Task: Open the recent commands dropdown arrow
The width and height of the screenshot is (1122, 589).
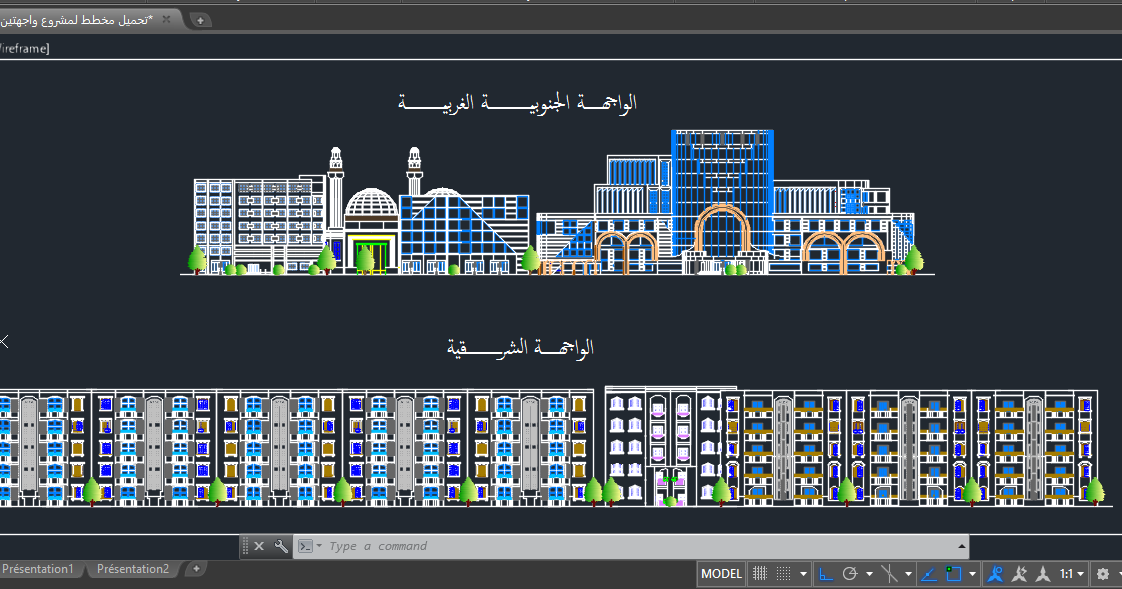Action: [318, 547]
